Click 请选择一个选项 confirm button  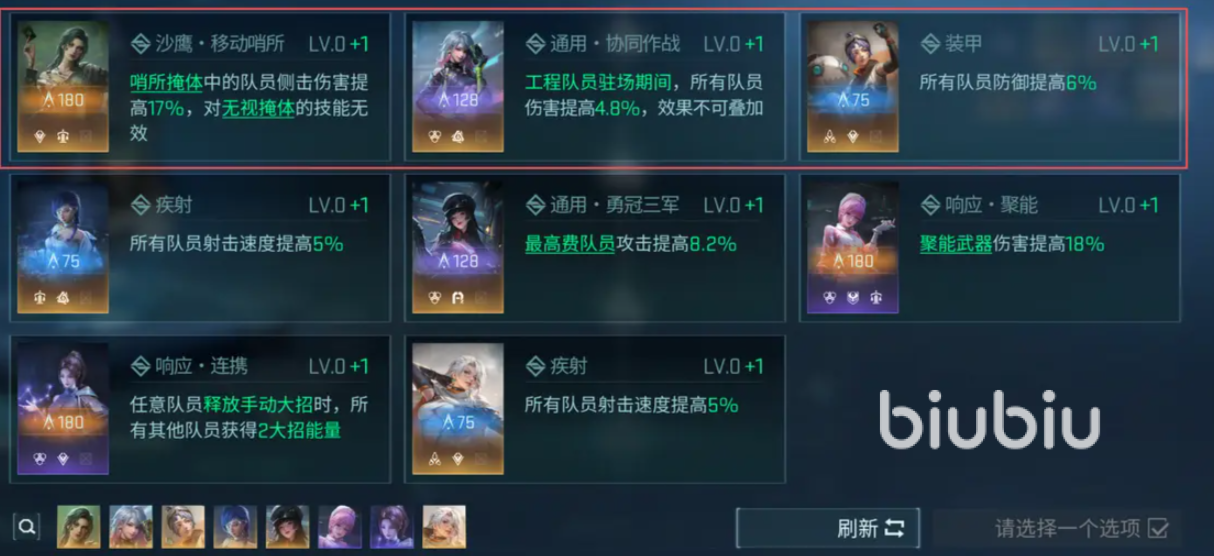click(1055, 527)
